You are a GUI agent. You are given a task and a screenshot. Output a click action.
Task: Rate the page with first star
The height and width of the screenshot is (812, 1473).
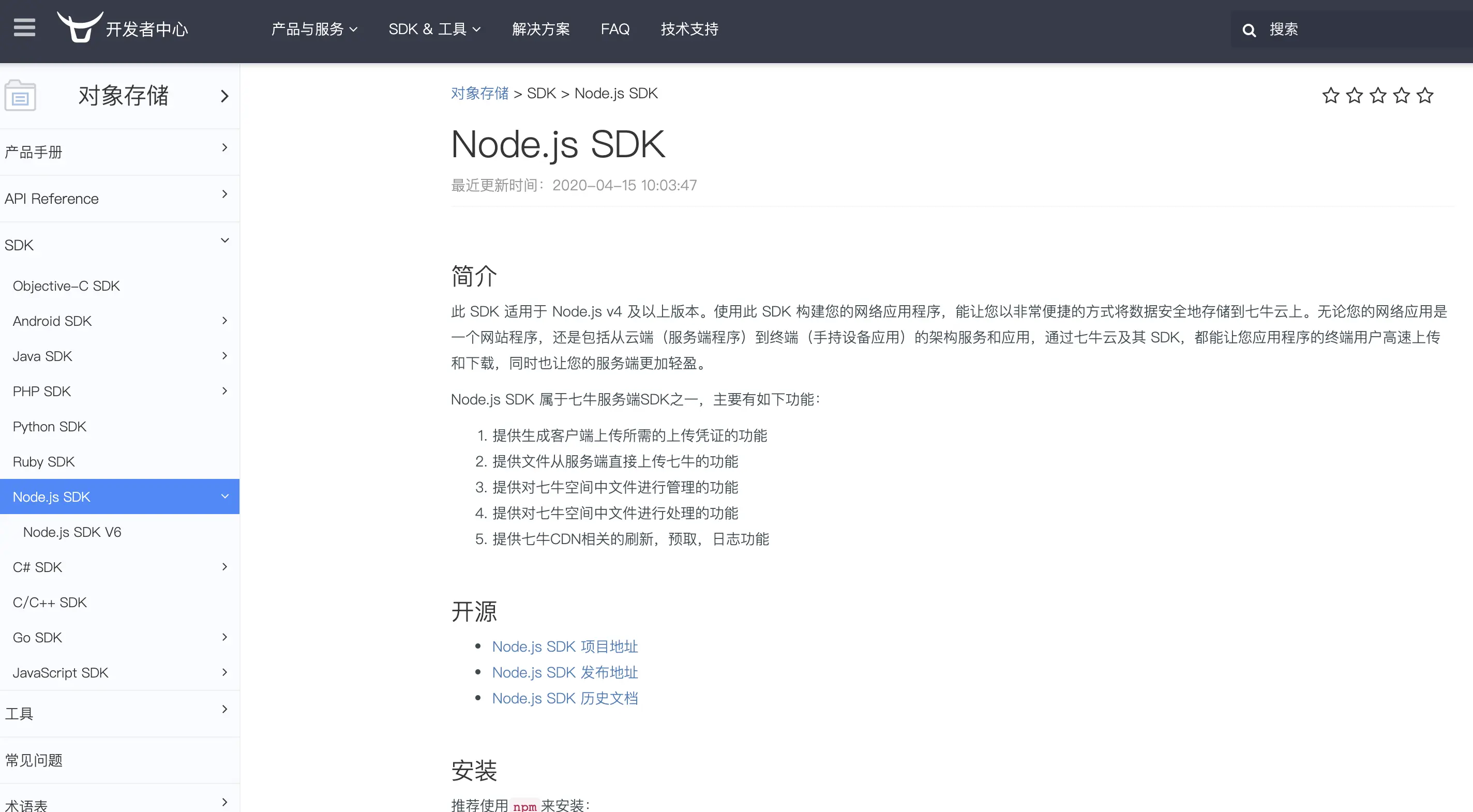pyautogui.click(x=1331, y=96)
